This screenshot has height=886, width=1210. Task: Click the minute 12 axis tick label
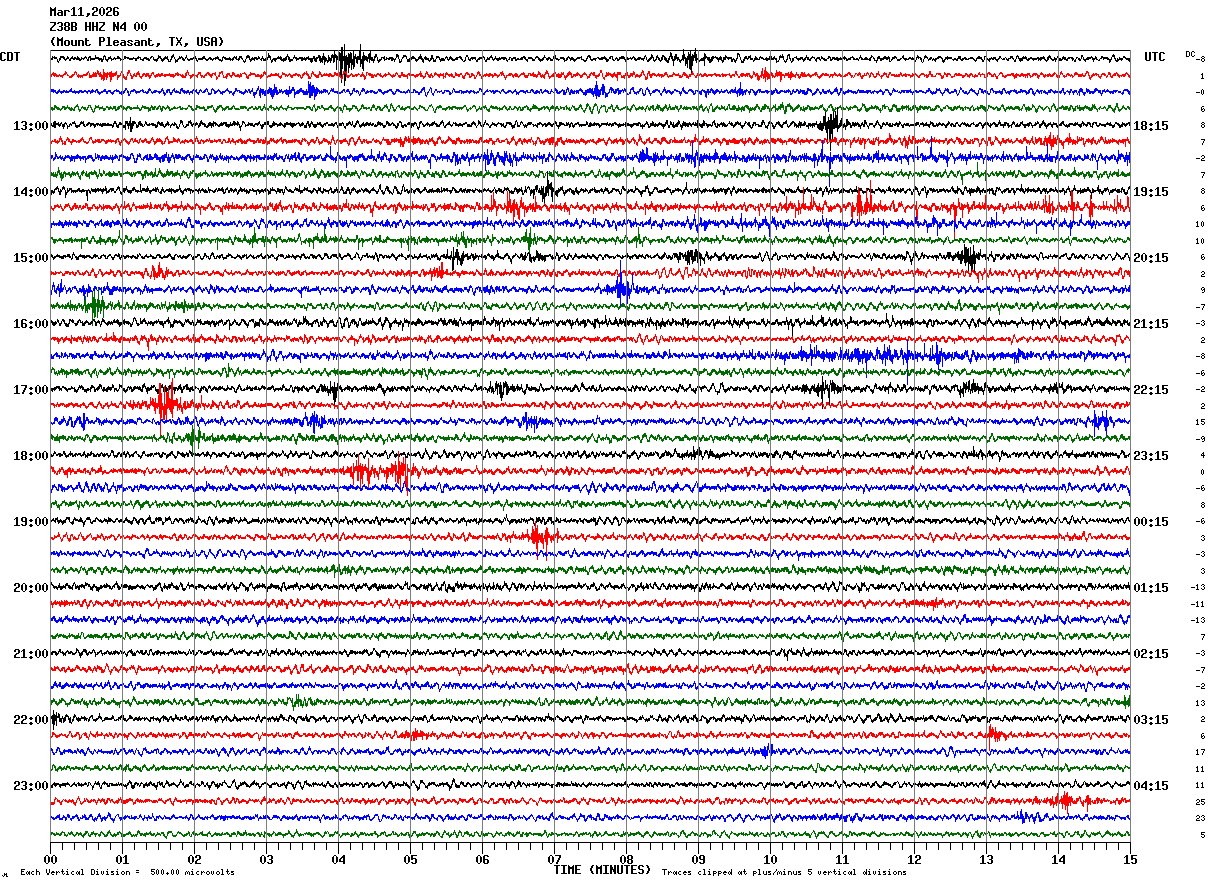(914, 859)
